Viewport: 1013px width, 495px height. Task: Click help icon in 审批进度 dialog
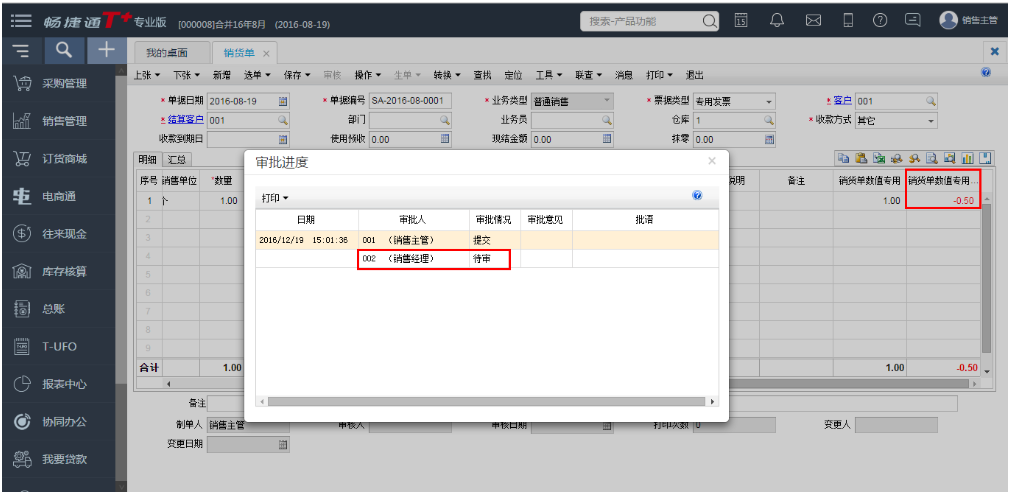point(697,195)
